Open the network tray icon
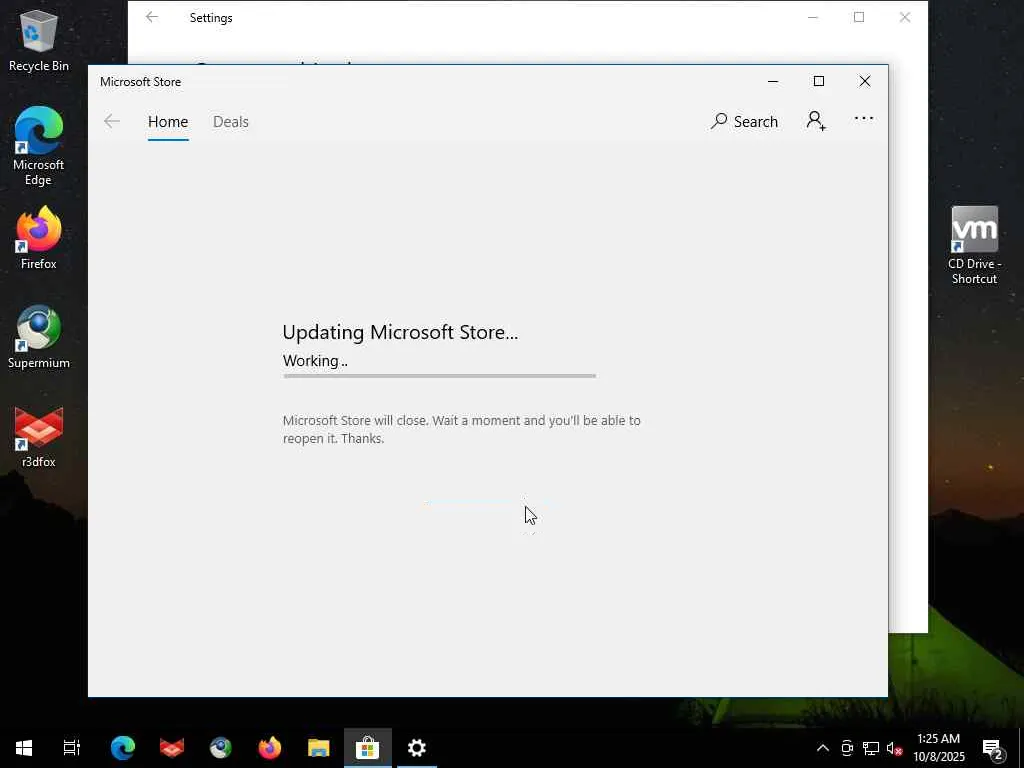1024x768 pixels. coord(871,748)
